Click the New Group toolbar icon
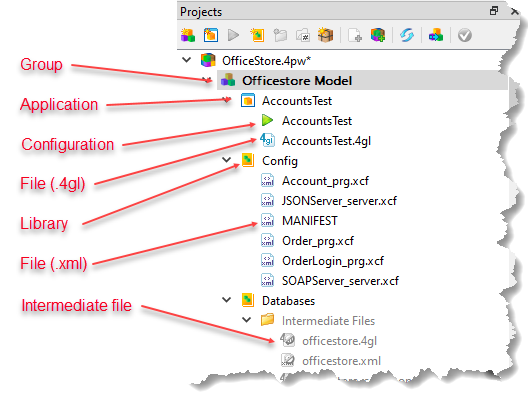The width and height of the screenshot is (528, 399). 188,35
